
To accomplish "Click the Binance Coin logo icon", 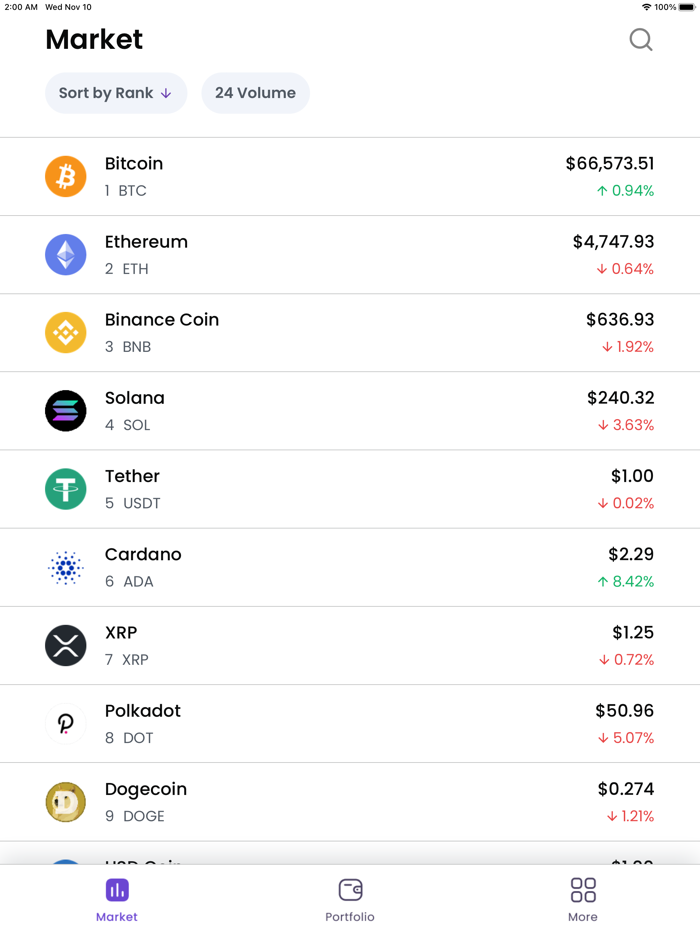I will point(66,332).
